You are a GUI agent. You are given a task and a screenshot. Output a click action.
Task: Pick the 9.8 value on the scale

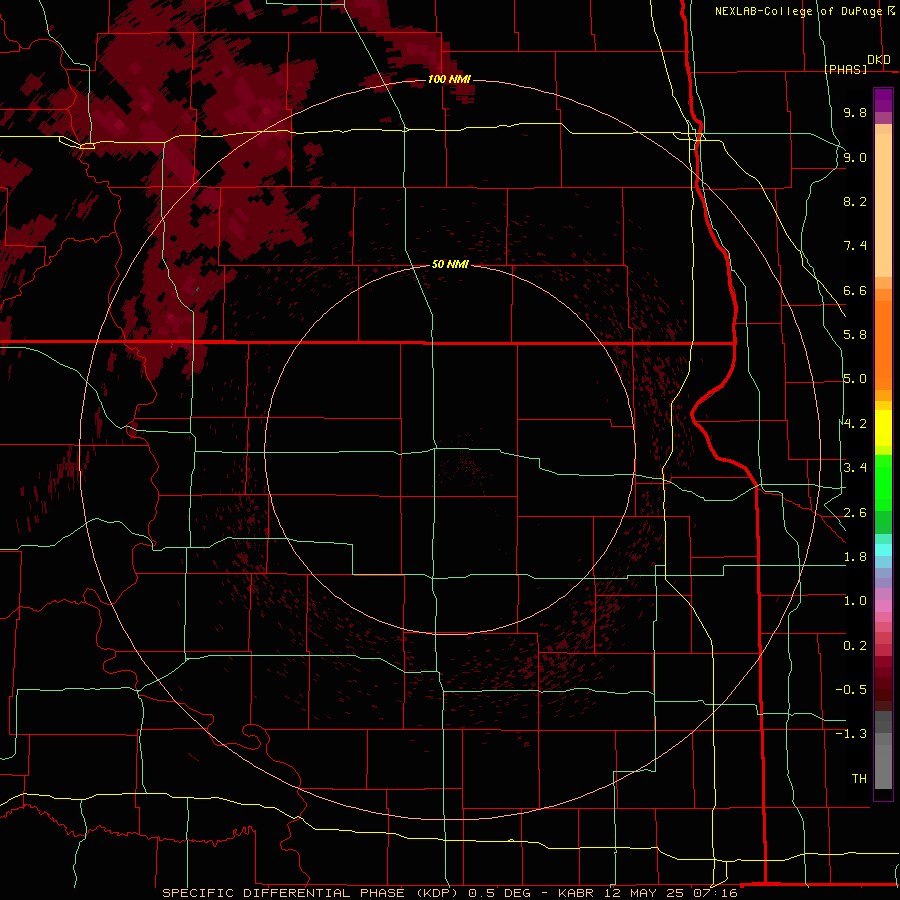[855, 112]
